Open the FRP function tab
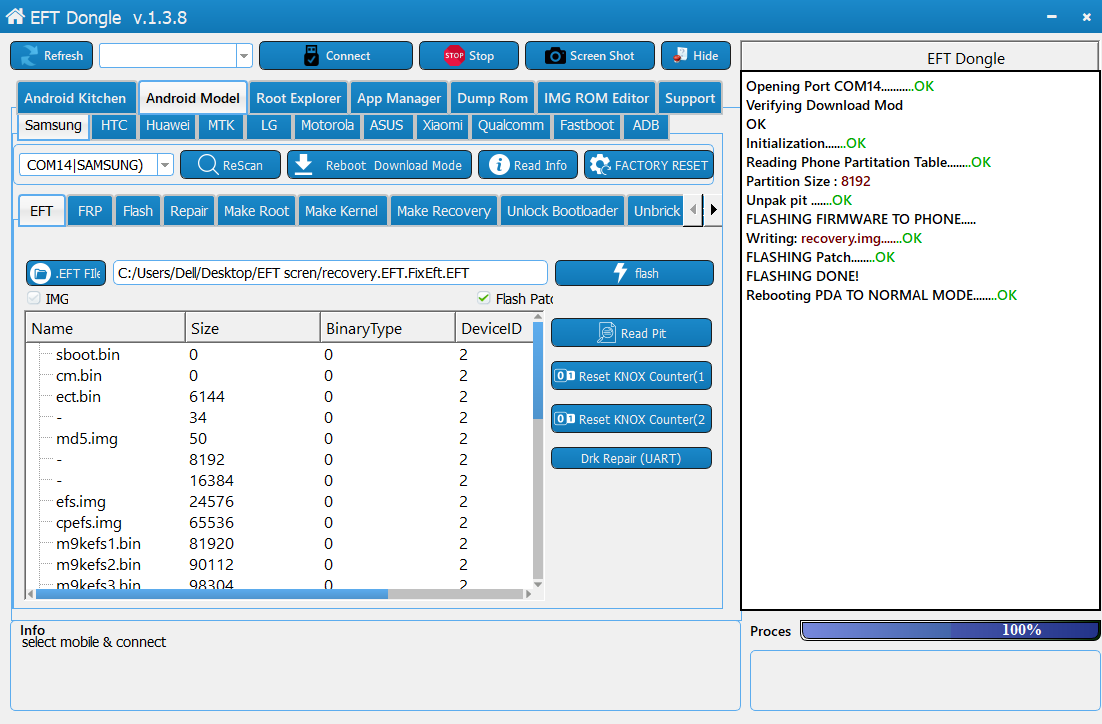1102x724 pixels. [90, 211]
